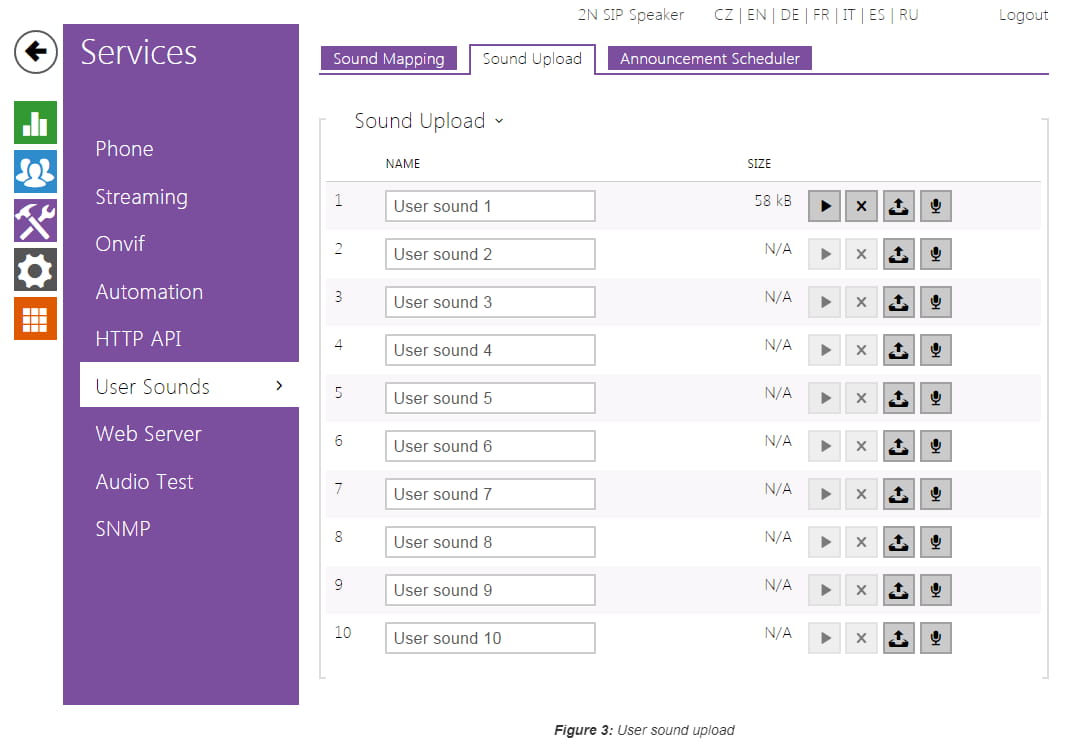The width and height of the screenshot is (1077, 748).
Task: Record User sound 5 with microphone
Action: [x=936, y=398]
